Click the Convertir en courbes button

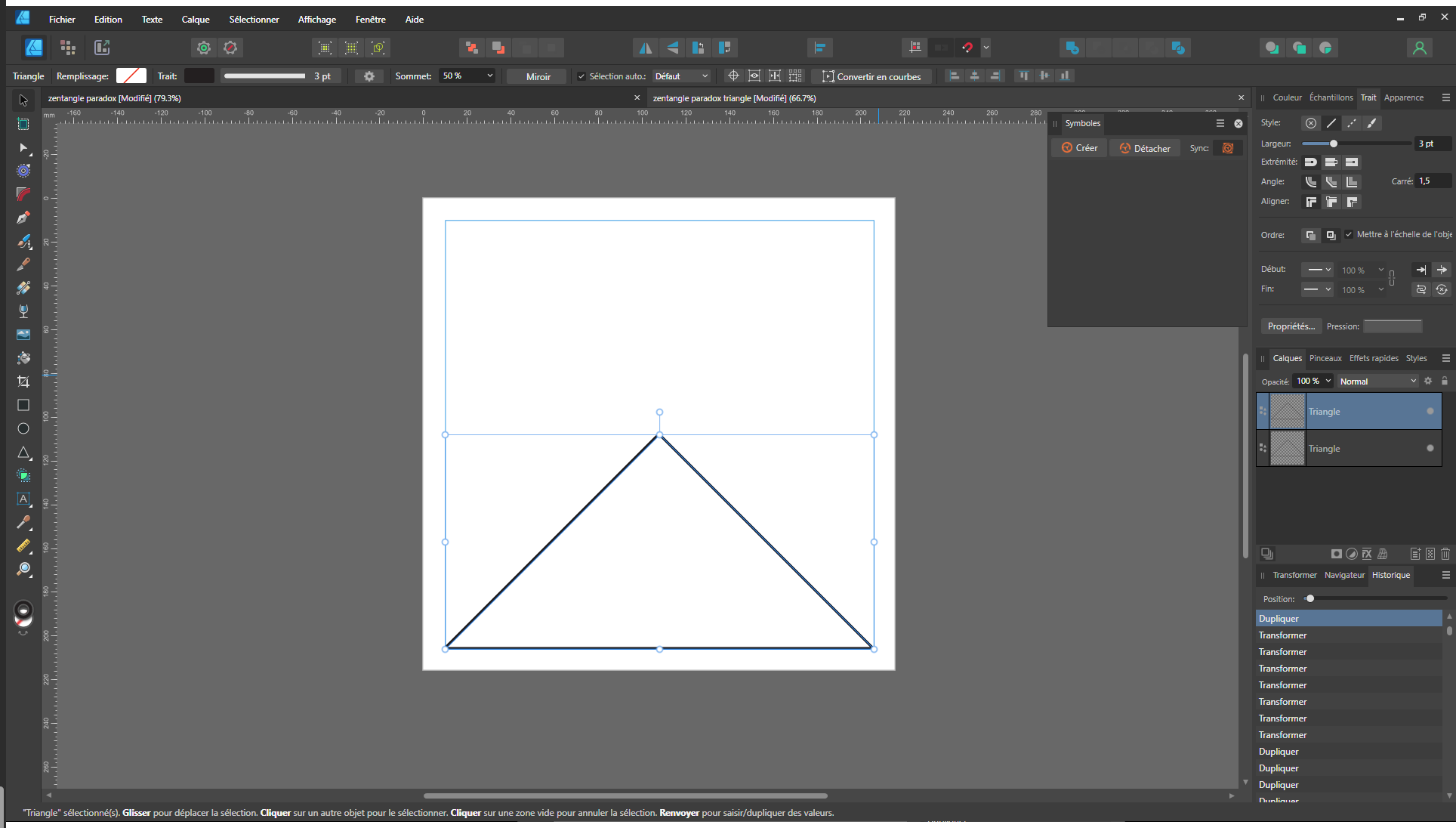click(x=871, y=76)
